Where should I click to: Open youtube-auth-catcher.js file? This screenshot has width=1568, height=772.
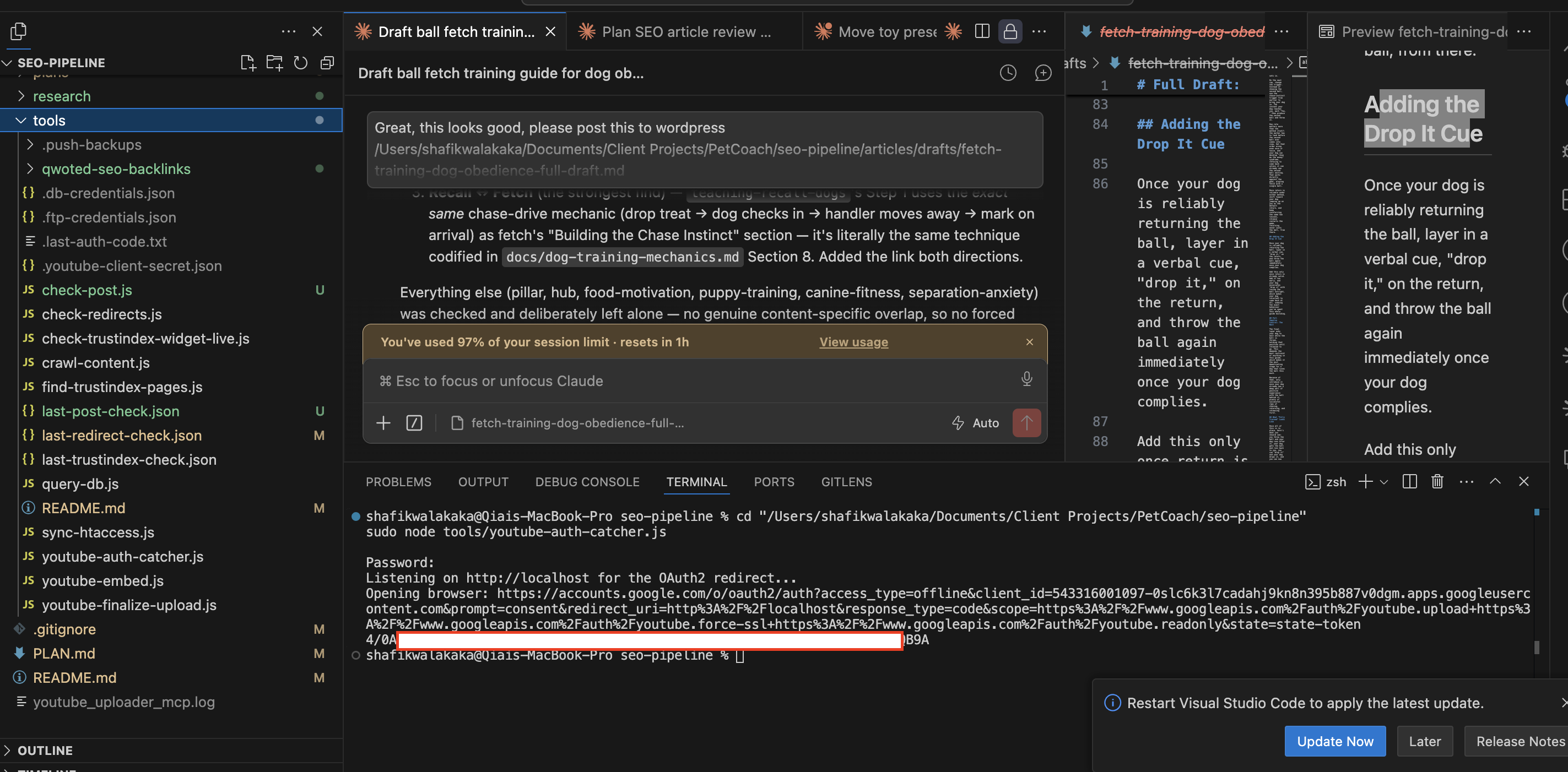point(171,556)
